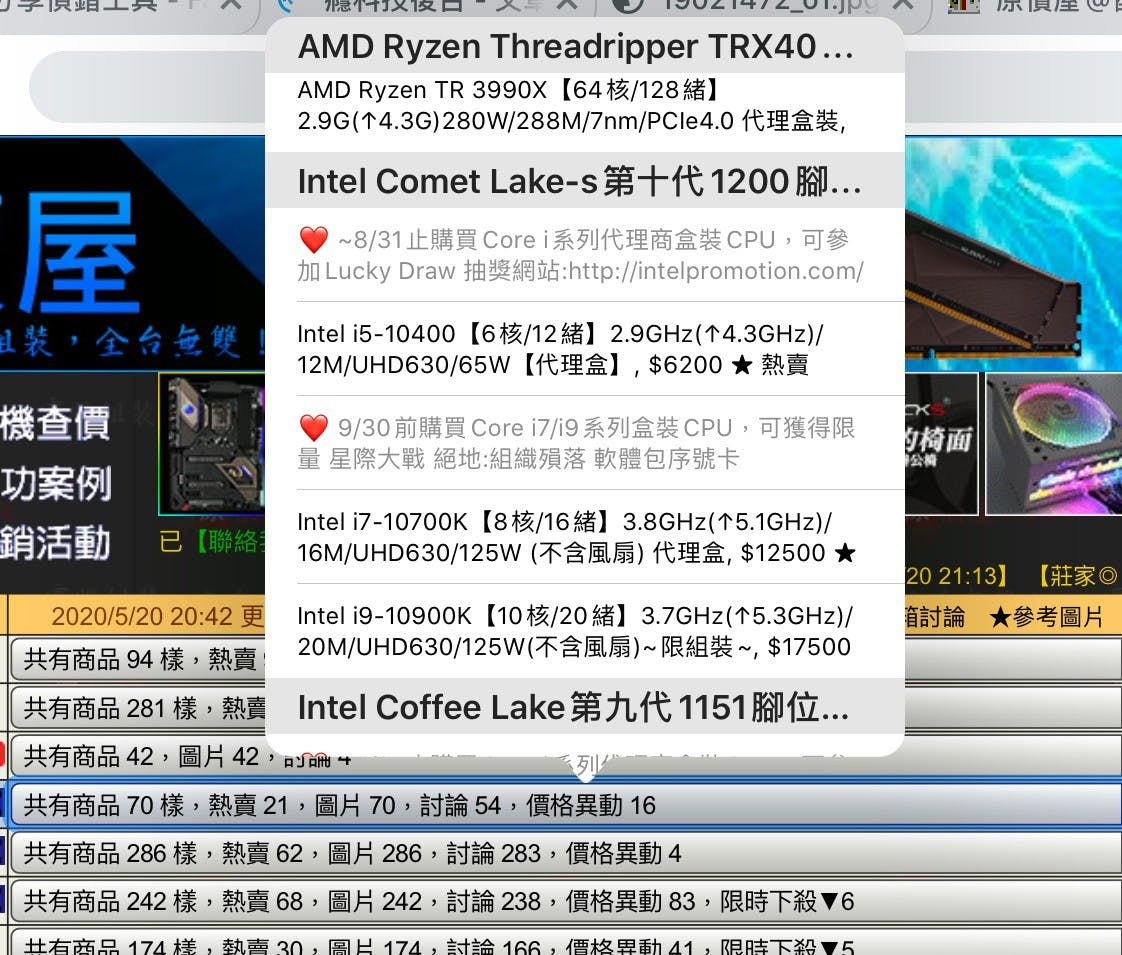Click the Intel Comet Lake-s 1200 group header
The height and width of the screenshot is (955, 1122).
coord(585,181)
